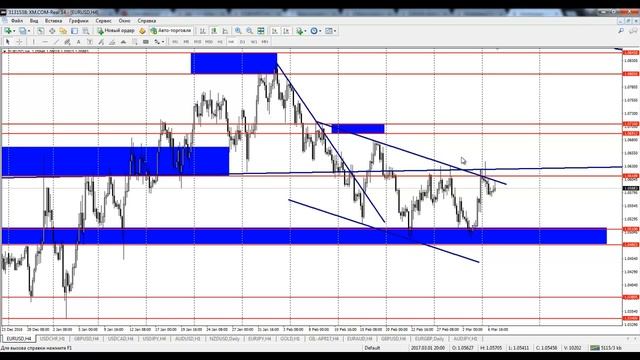
Task: Click the current price label on scale
Action: pos(631,189)
